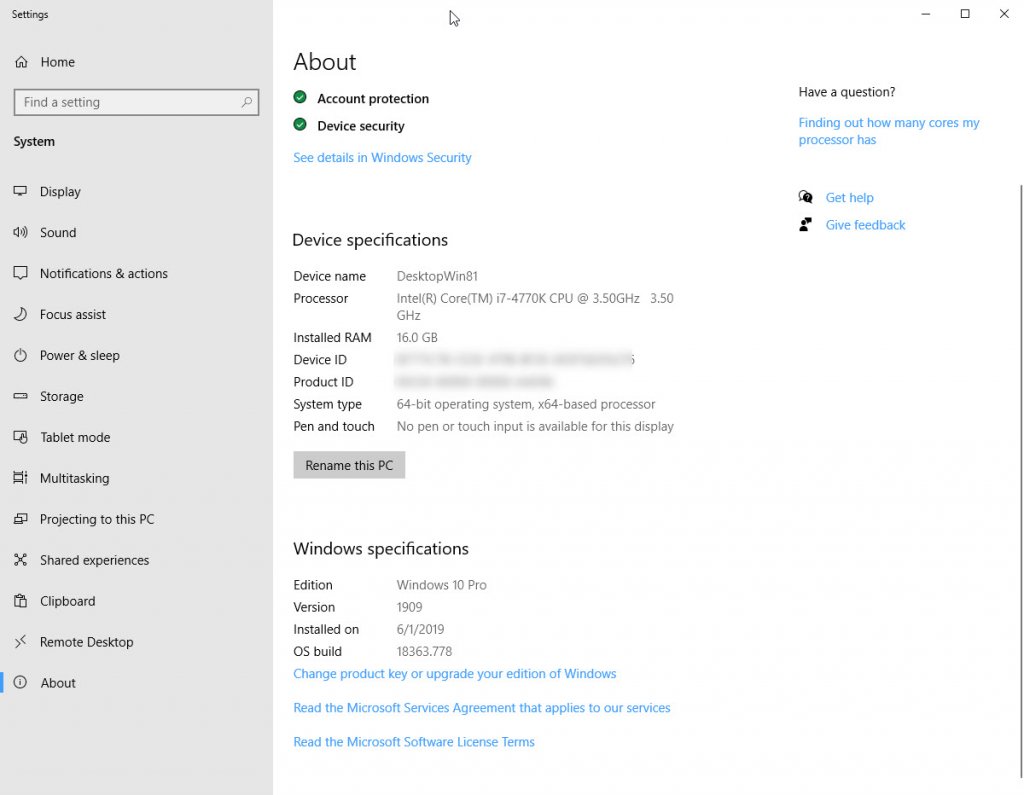The height and width of the screenshot is (795, 1024).
Task: Click the Remote Desktop icon
Action: 20,641
